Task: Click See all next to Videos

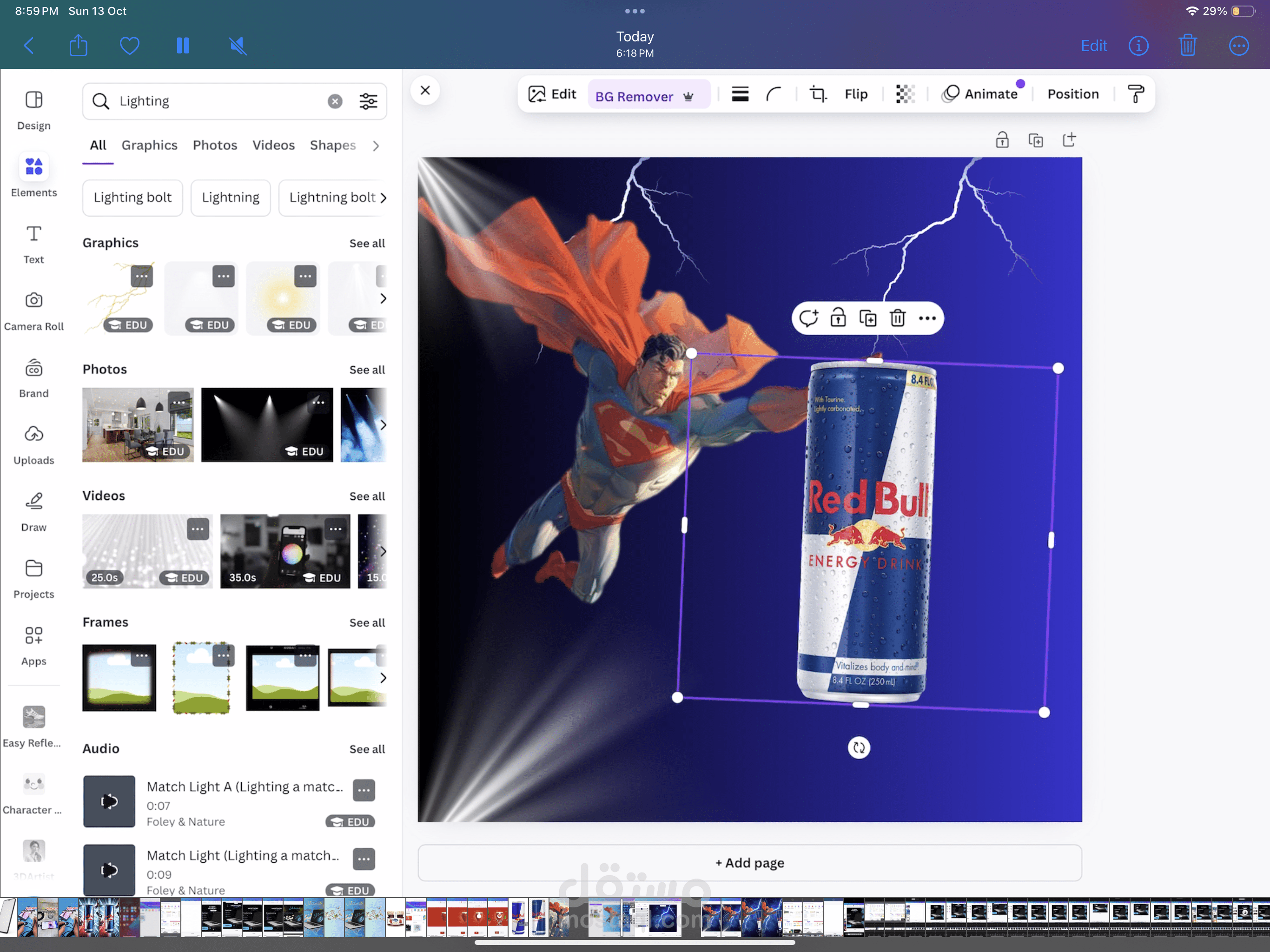Action: pos(367,496)
